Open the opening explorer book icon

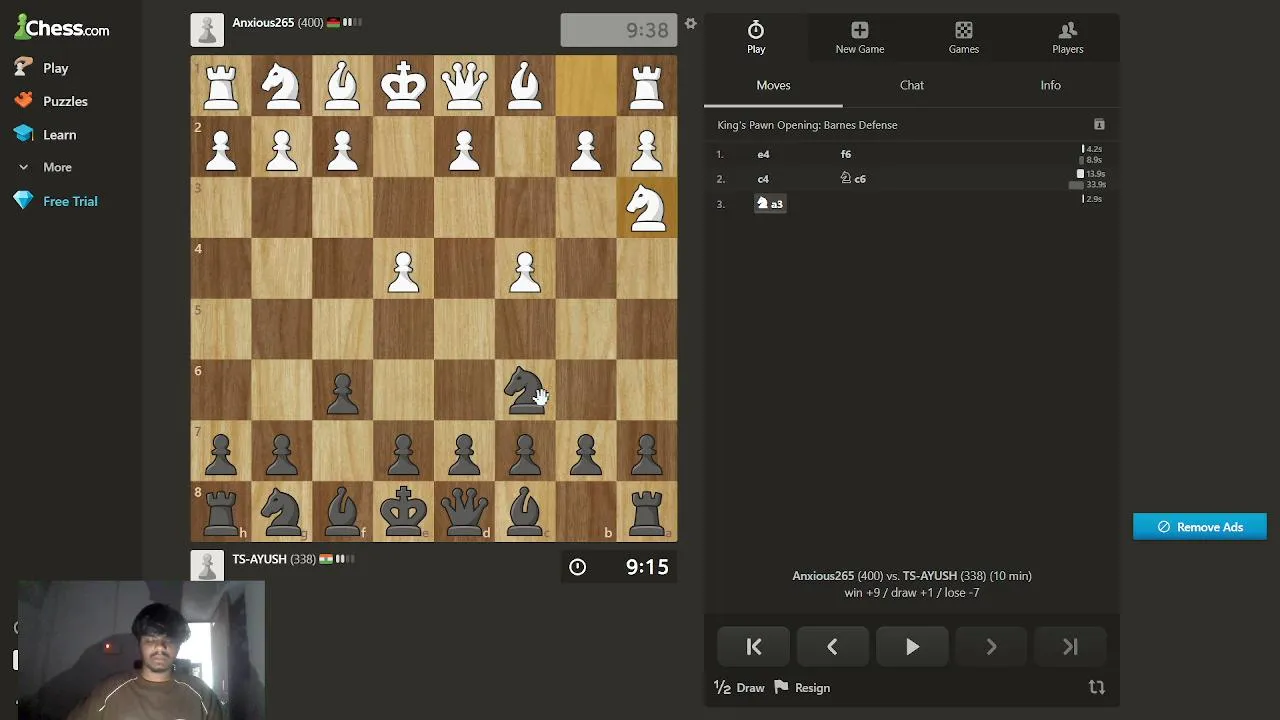[1099, 125]
